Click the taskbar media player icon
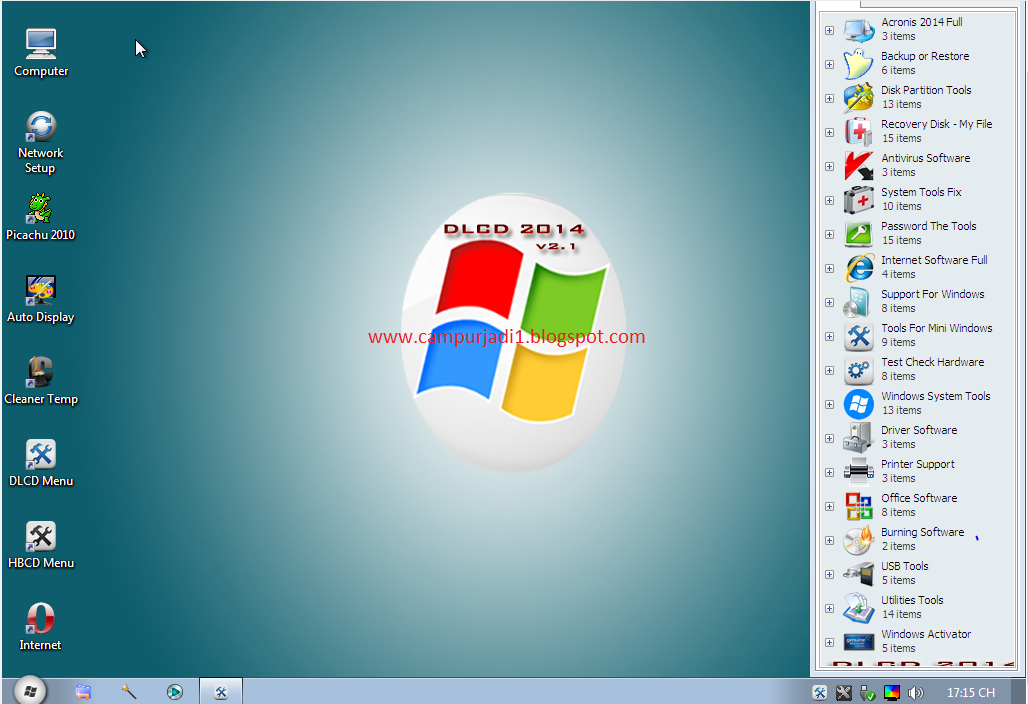Viewport: 1028px width, 704px height. pyautogui.click(x=175, y=692)
